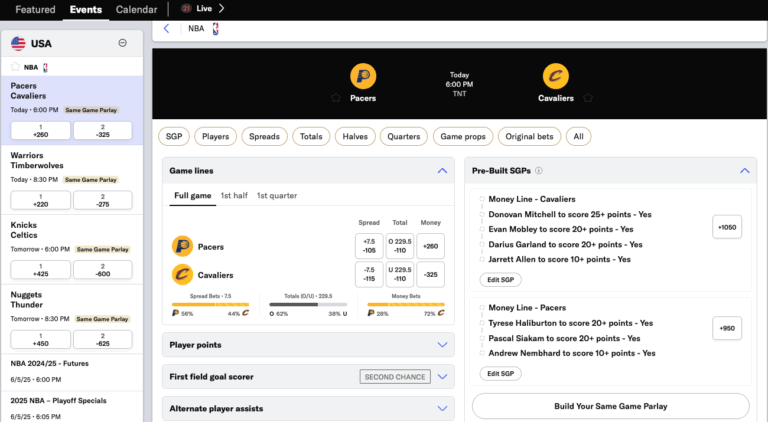768x422 pixels.
Task: Select Over 229.5 total at -110
Action: pyautogui.click(x=400, y=246)
